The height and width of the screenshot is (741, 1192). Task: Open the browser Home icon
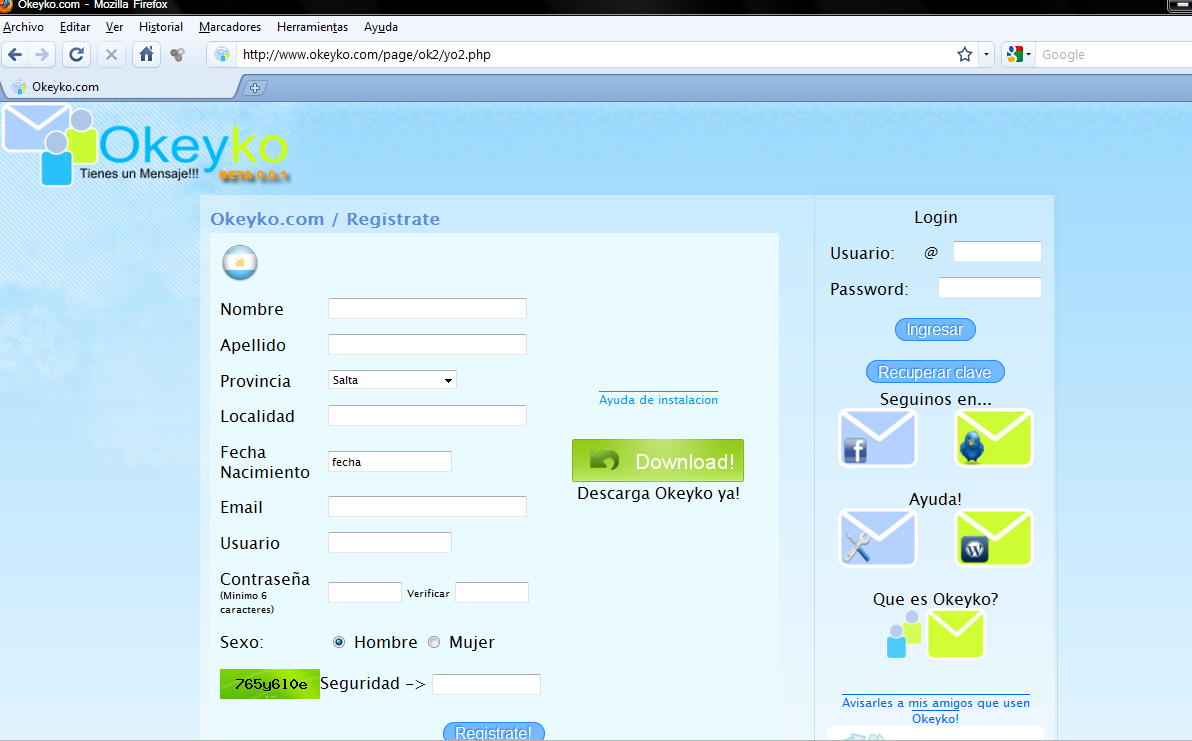[x=146, y=55]
